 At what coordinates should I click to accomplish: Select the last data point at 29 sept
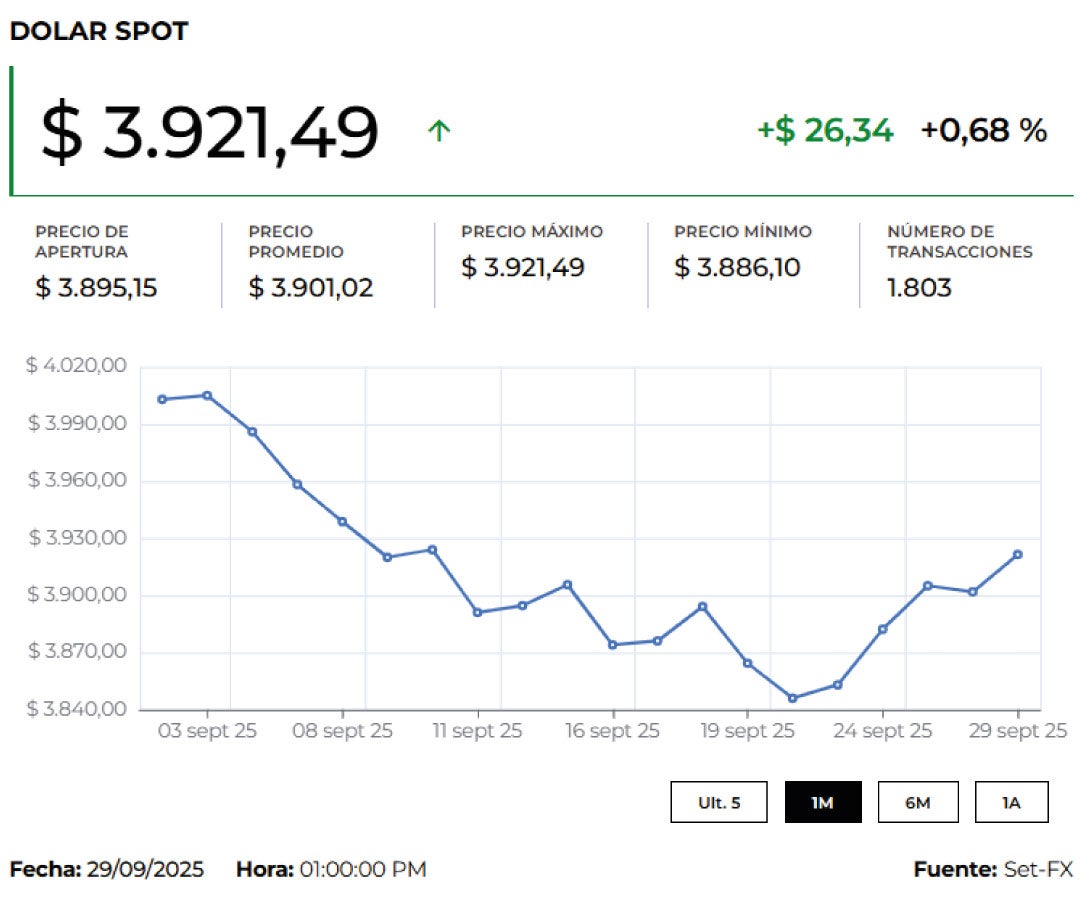1017,554
